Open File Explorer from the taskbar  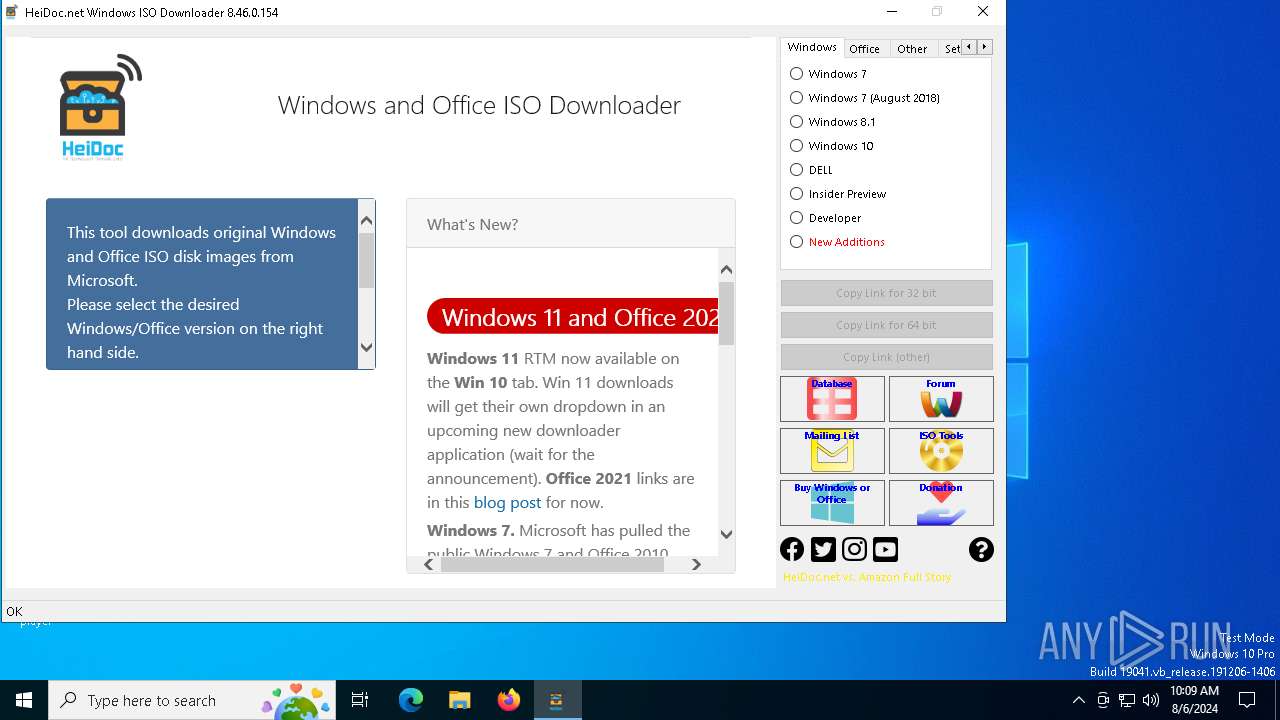(459, 700)
